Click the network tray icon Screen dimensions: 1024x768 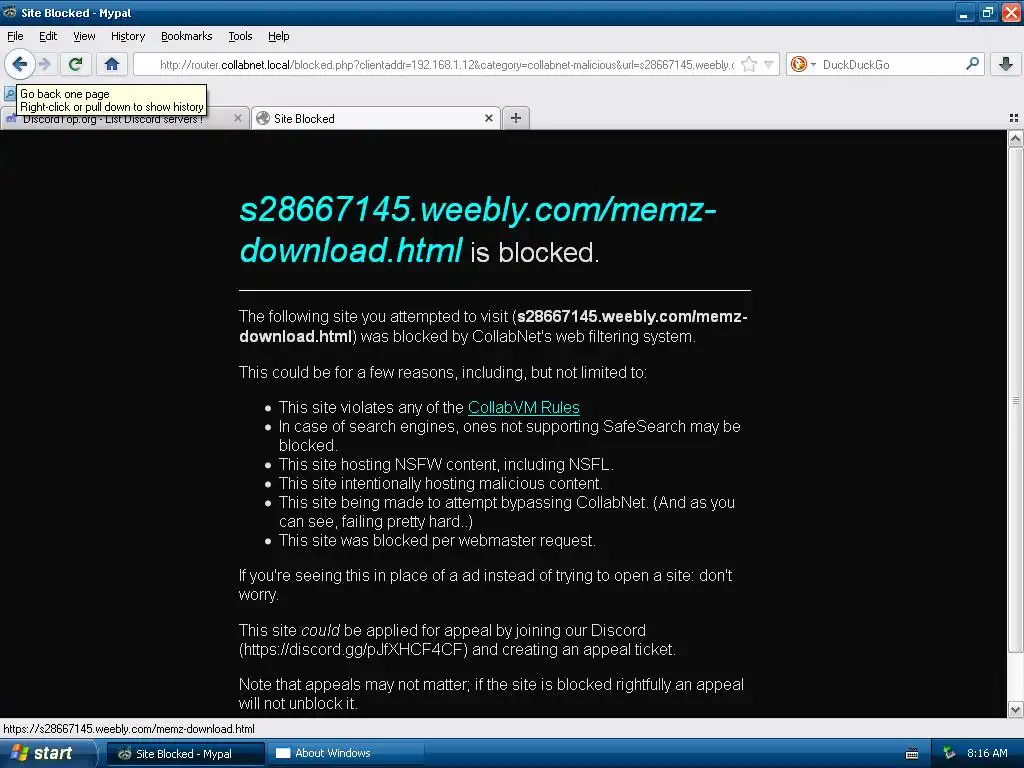click(x=950, y=754)
